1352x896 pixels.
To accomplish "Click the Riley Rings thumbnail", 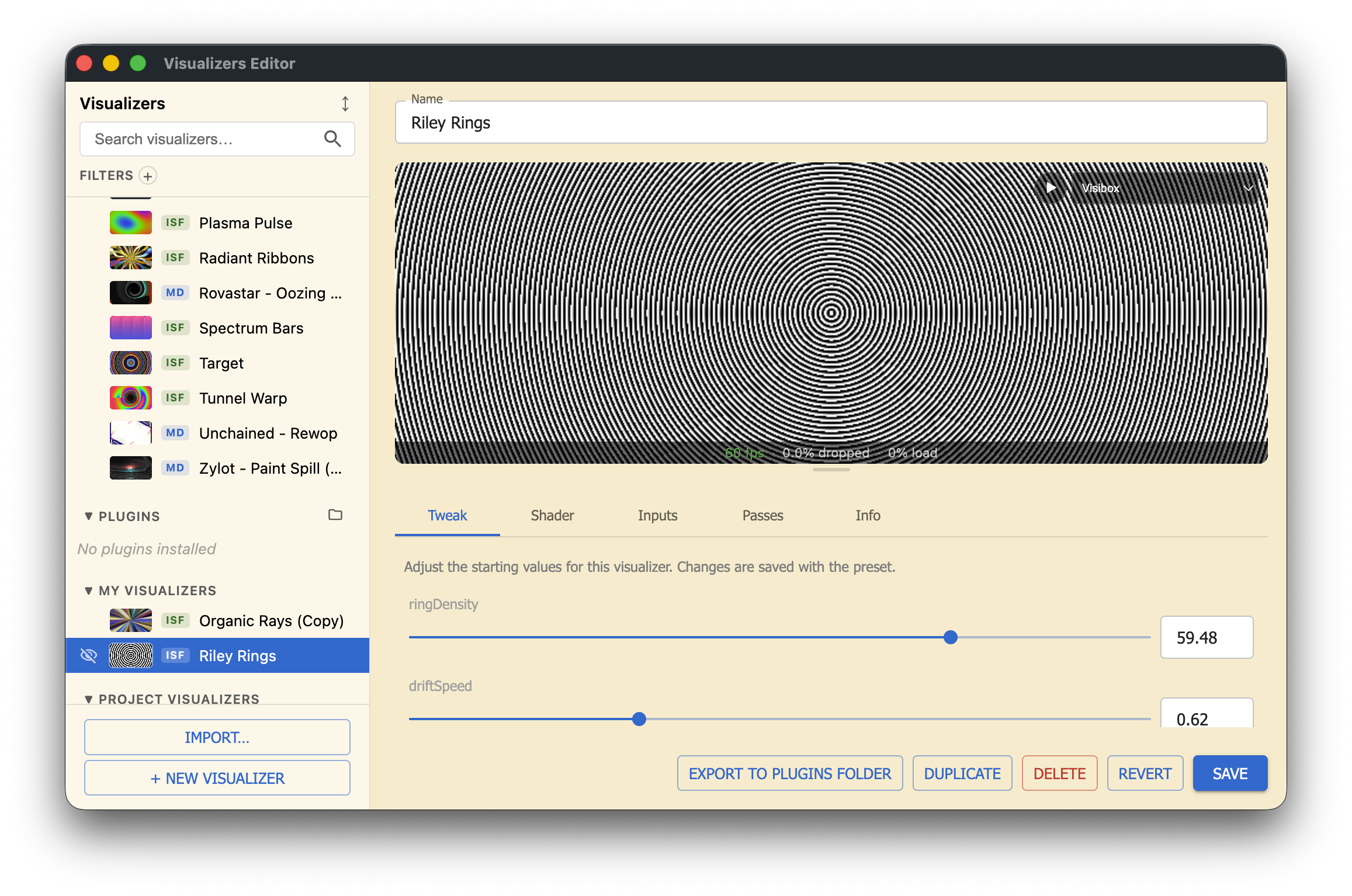I will pyautogui.click(x=131, y=655).
